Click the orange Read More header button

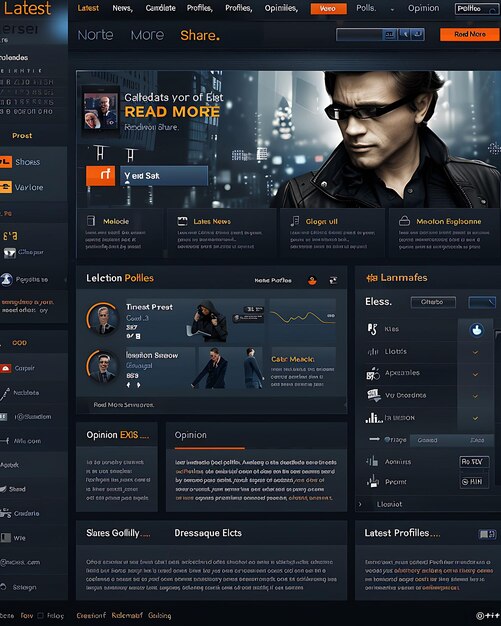coord(469,34)
